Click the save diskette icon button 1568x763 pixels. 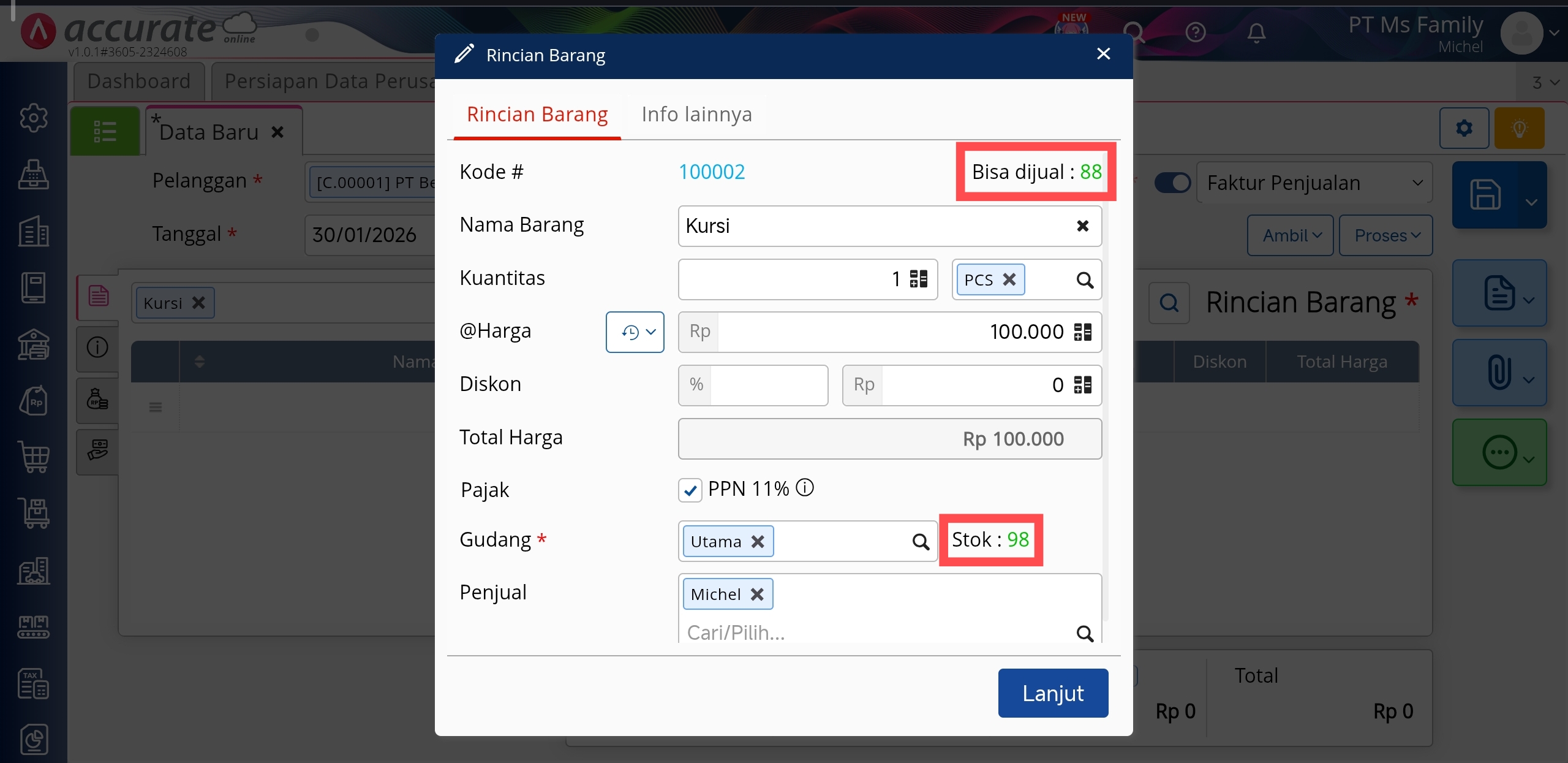click(x=1485, y=195)
